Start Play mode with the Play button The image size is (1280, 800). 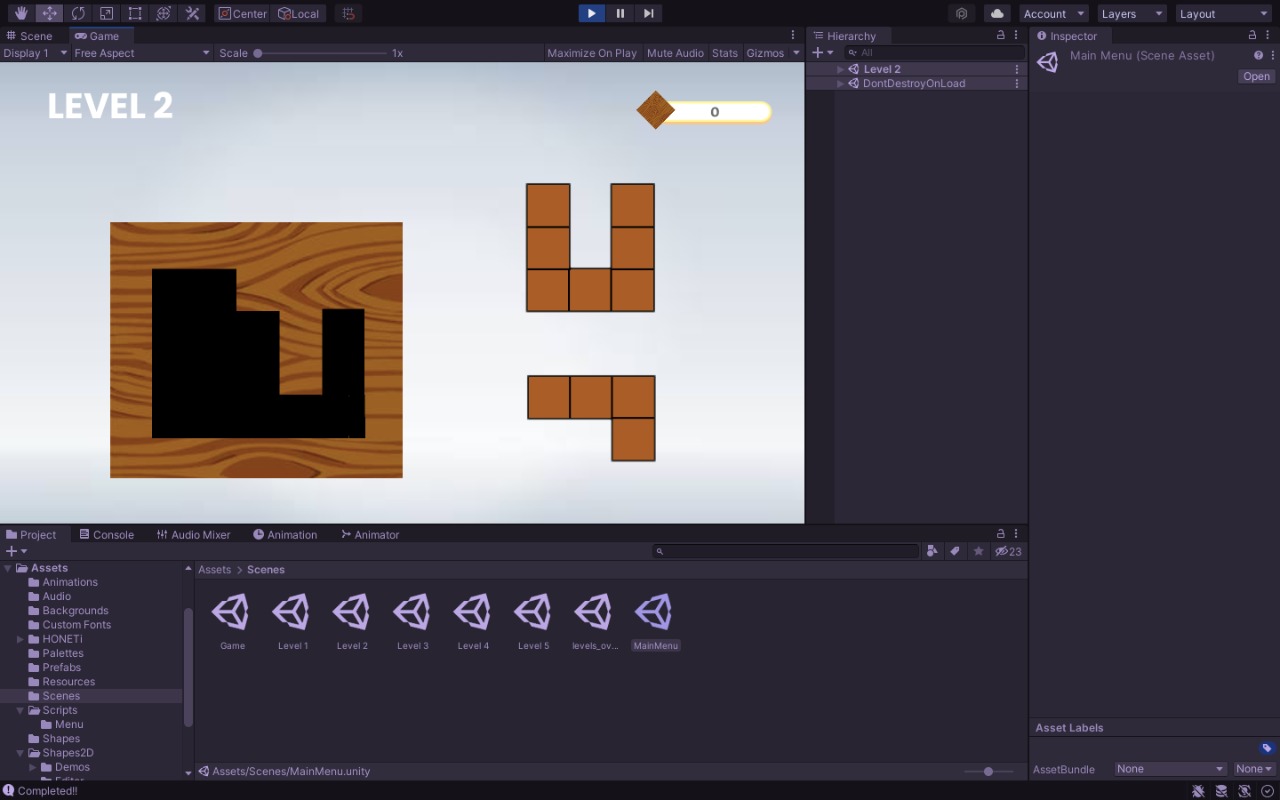coord(592,13)
